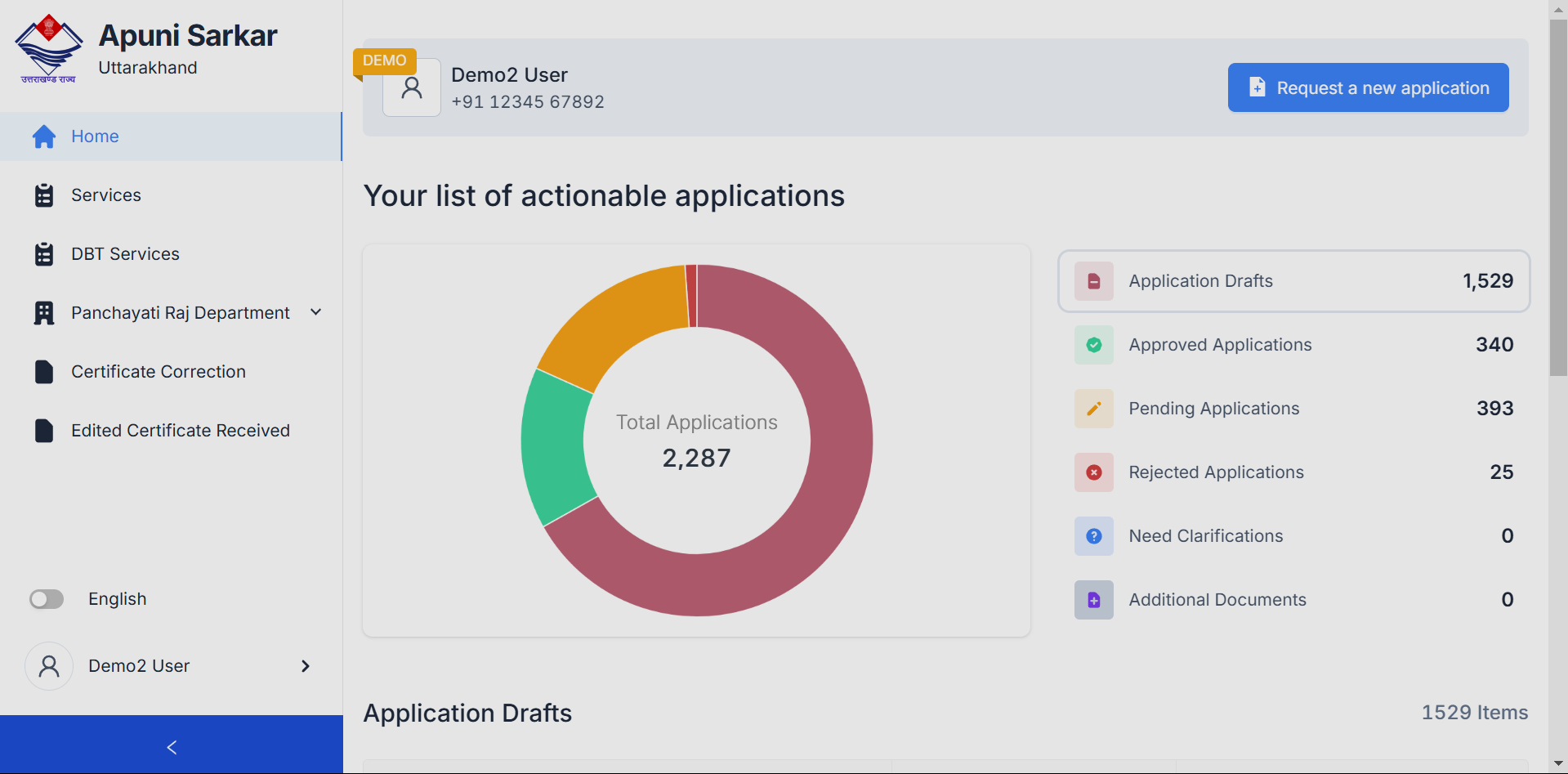Open Demo2 User menu arrow in sidebar
Screen dimensions: 1568x774
(x=306, y=666)
